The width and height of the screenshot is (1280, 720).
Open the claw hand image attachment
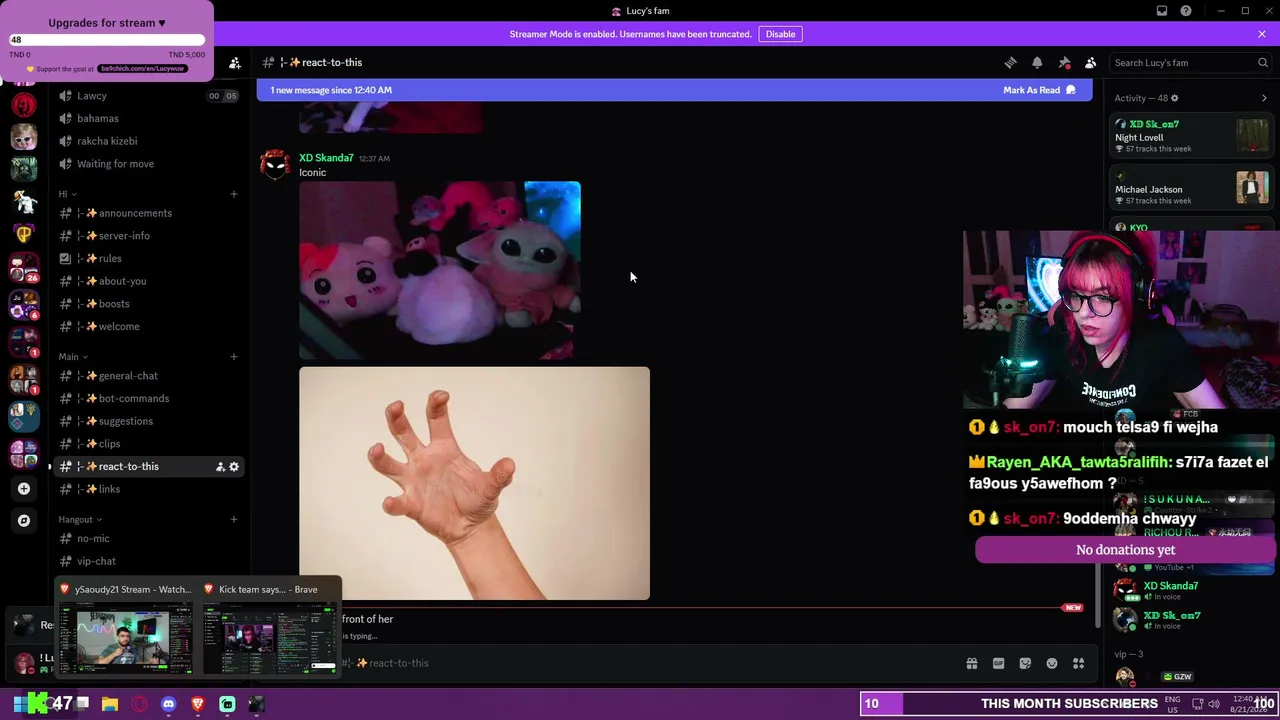474,484
